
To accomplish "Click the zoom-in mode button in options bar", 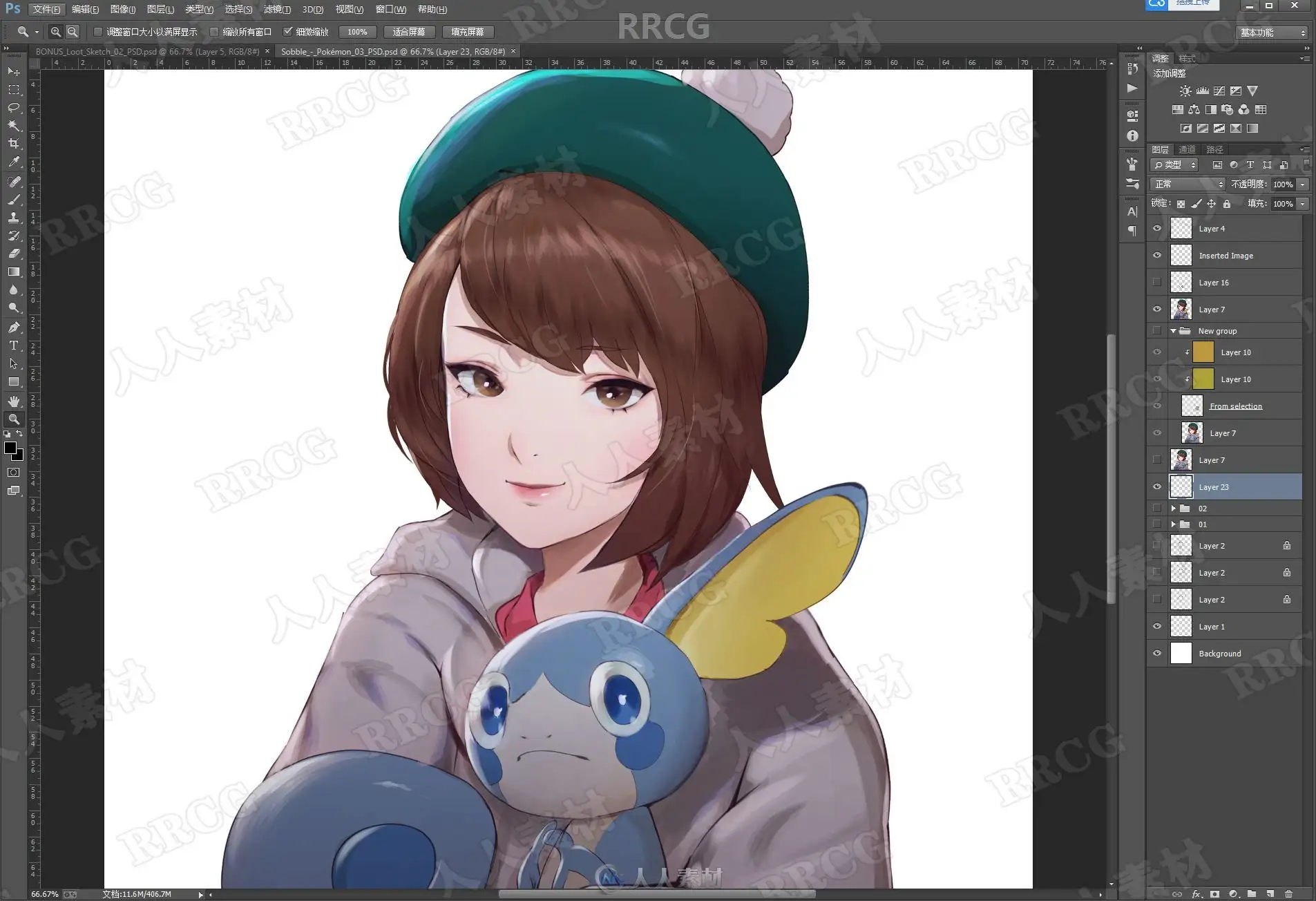I will (x=56, y=32).
